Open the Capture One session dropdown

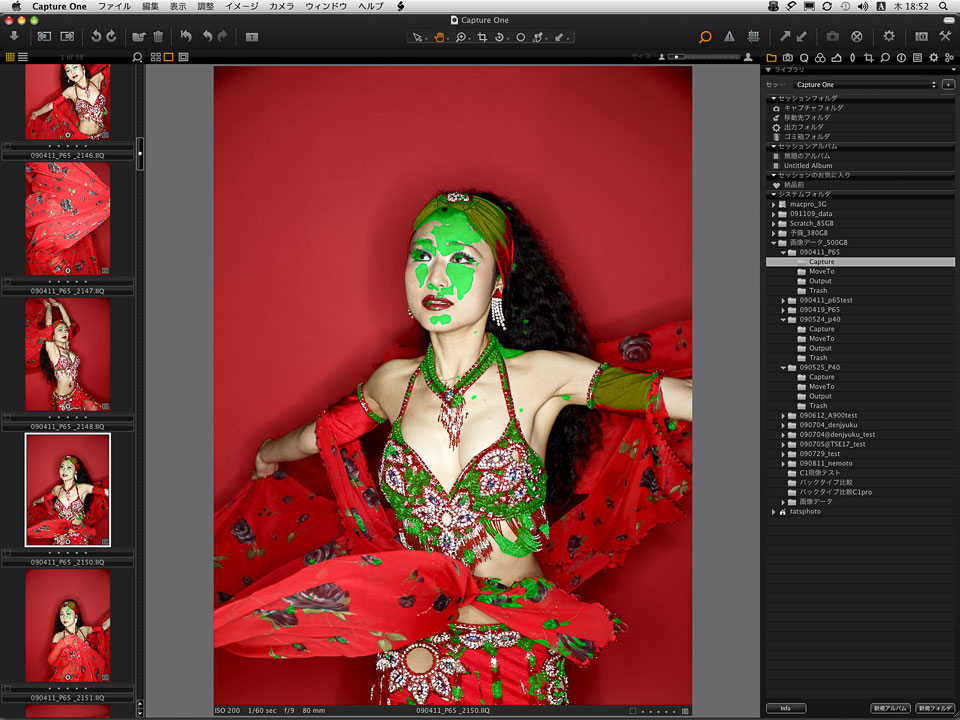(865, 85)
